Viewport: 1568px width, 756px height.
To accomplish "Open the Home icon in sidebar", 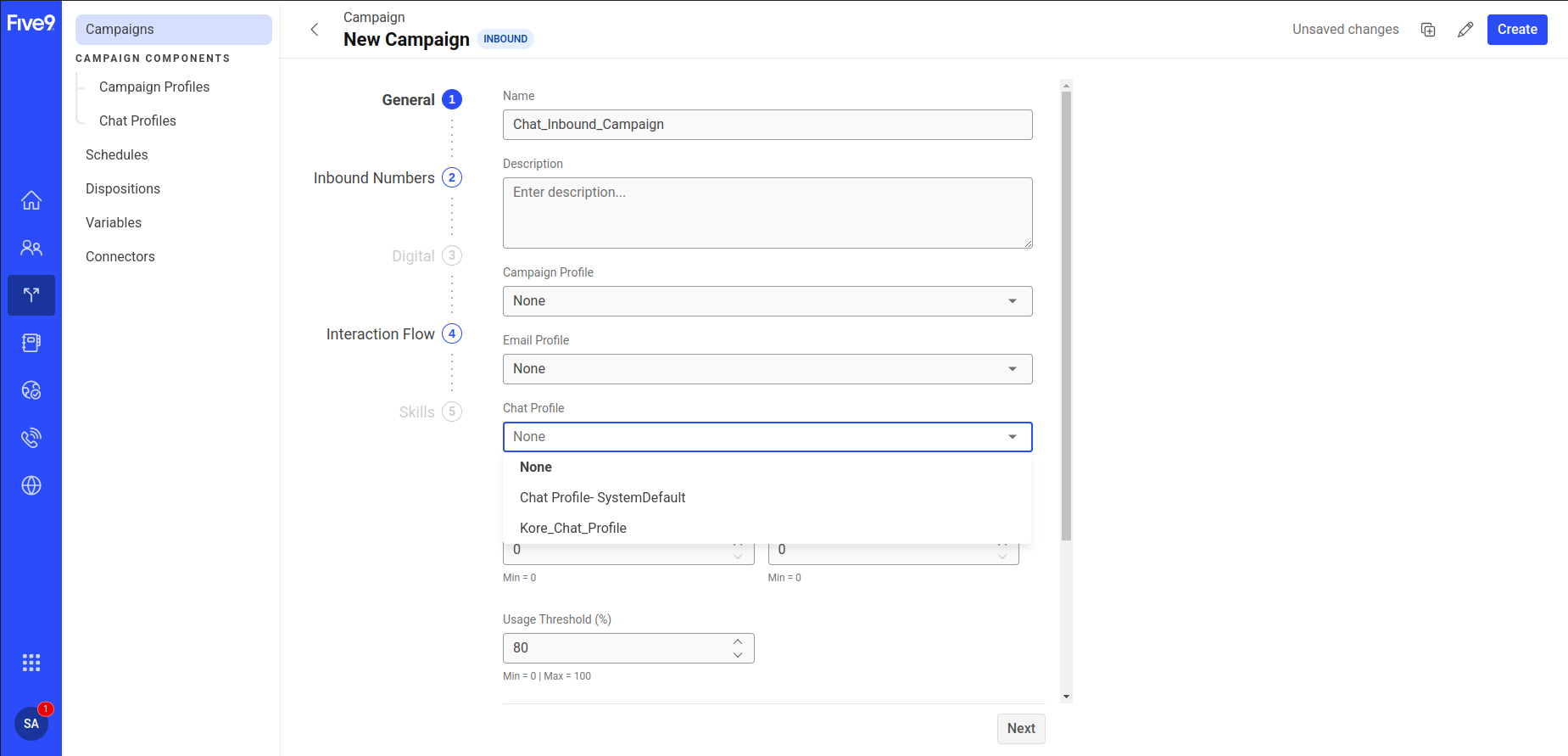I will (31, 200).
